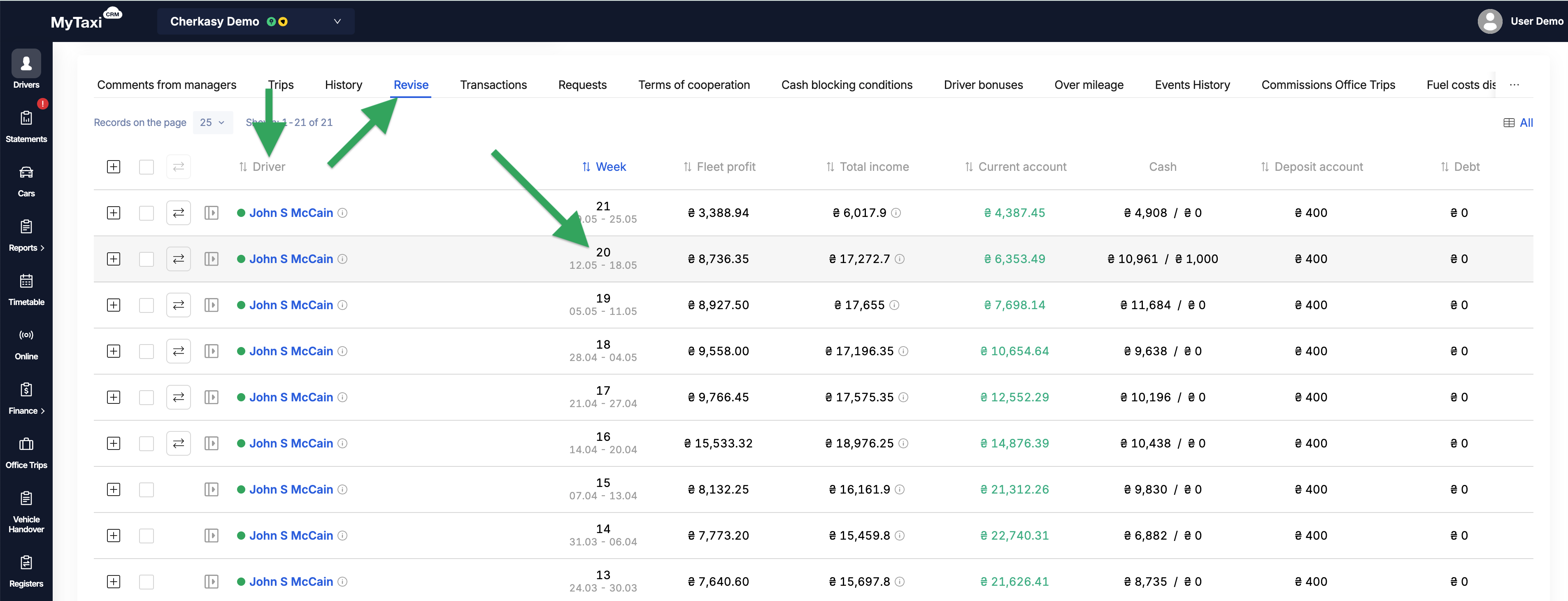Image resolution: width=1568 pixels, height=601 pixels.
Task: Click transfer arrows icon for week 21 row
Action: click(x=178, y=213)
